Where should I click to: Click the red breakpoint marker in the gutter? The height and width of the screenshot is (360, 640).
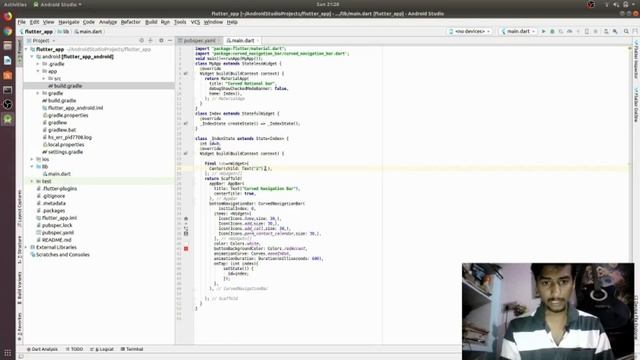point(186,249)
